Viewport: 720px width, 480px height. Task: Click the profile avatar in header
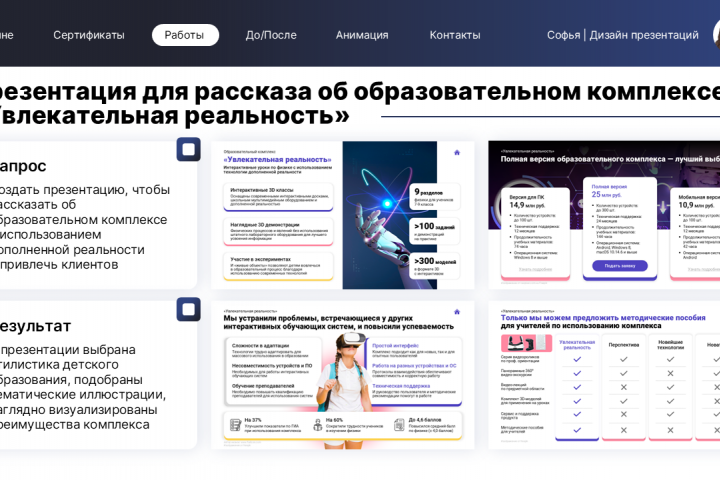(716, 35)
